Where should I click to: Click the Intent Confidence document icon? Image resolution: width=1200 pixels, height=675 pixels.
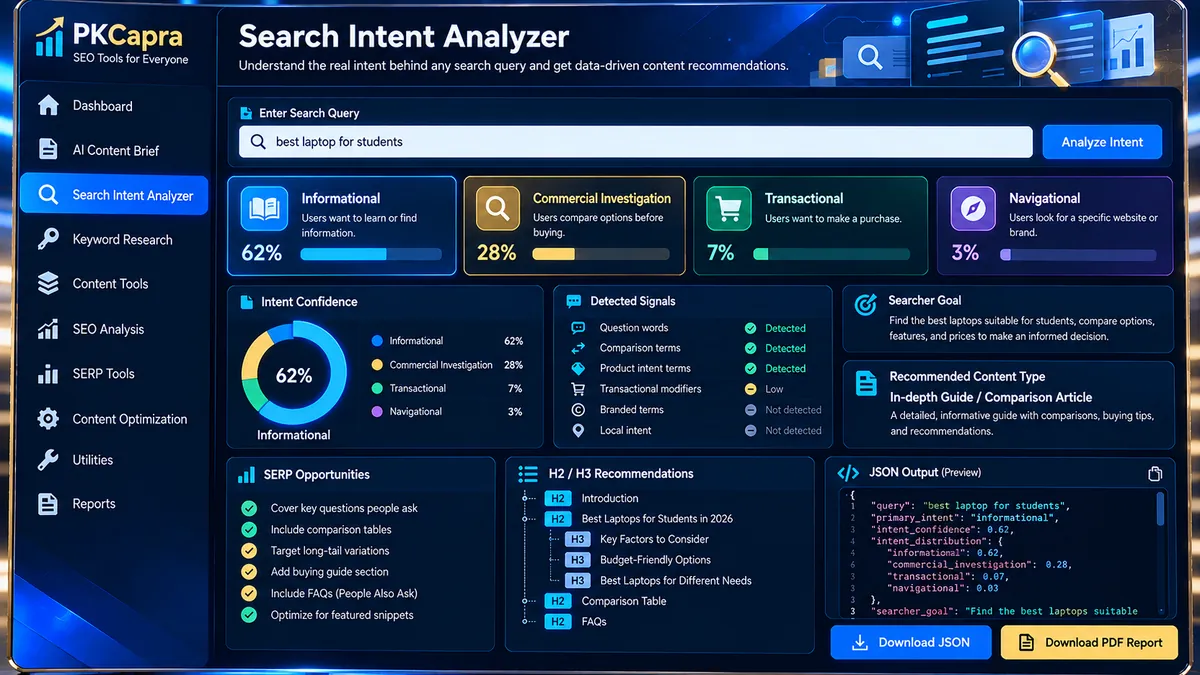tap(245, 301)
